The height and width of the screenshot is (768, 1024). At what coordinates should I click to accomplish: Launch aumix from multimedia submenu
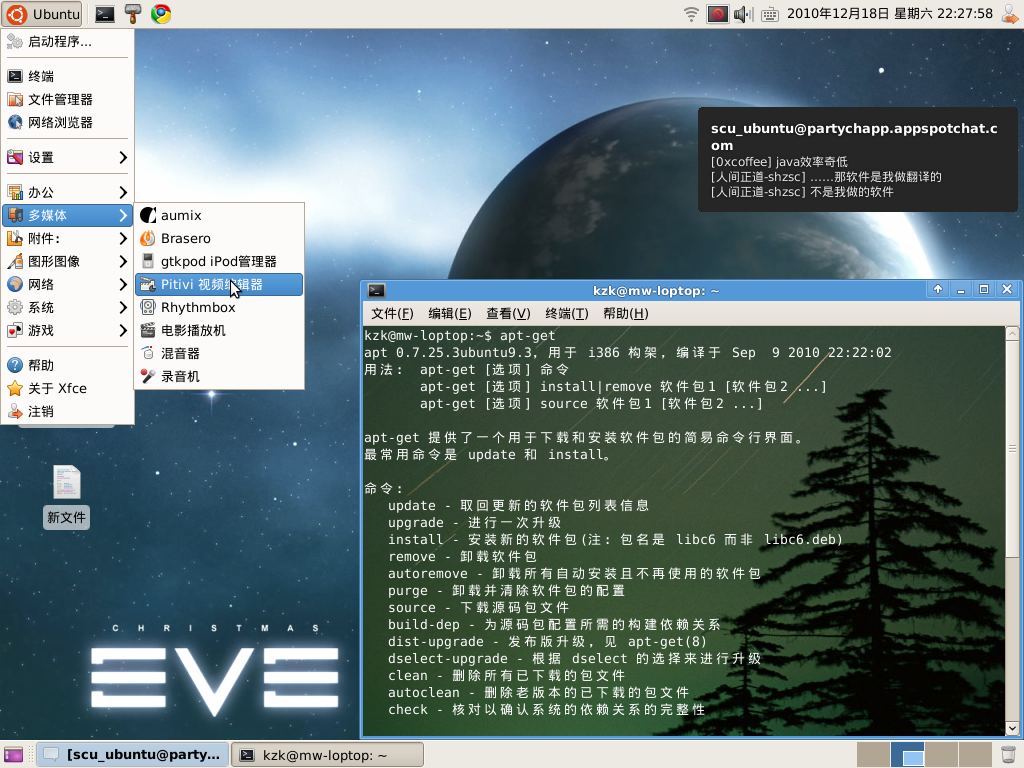219,216
